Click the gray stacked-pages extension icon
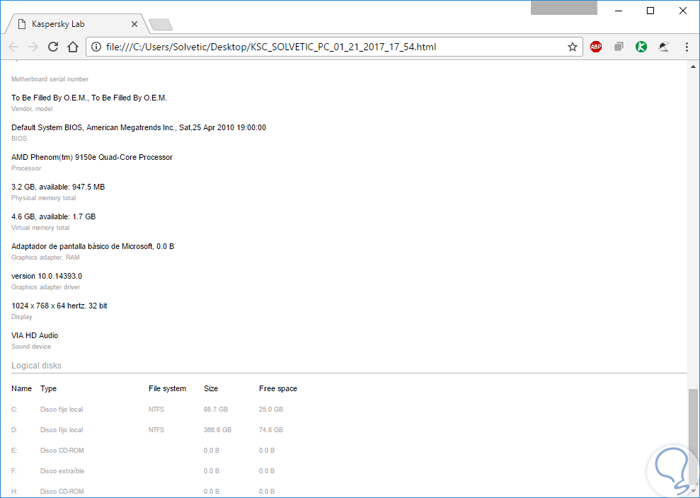This screenshot has width=700, height=498. (x=619, y=47)
